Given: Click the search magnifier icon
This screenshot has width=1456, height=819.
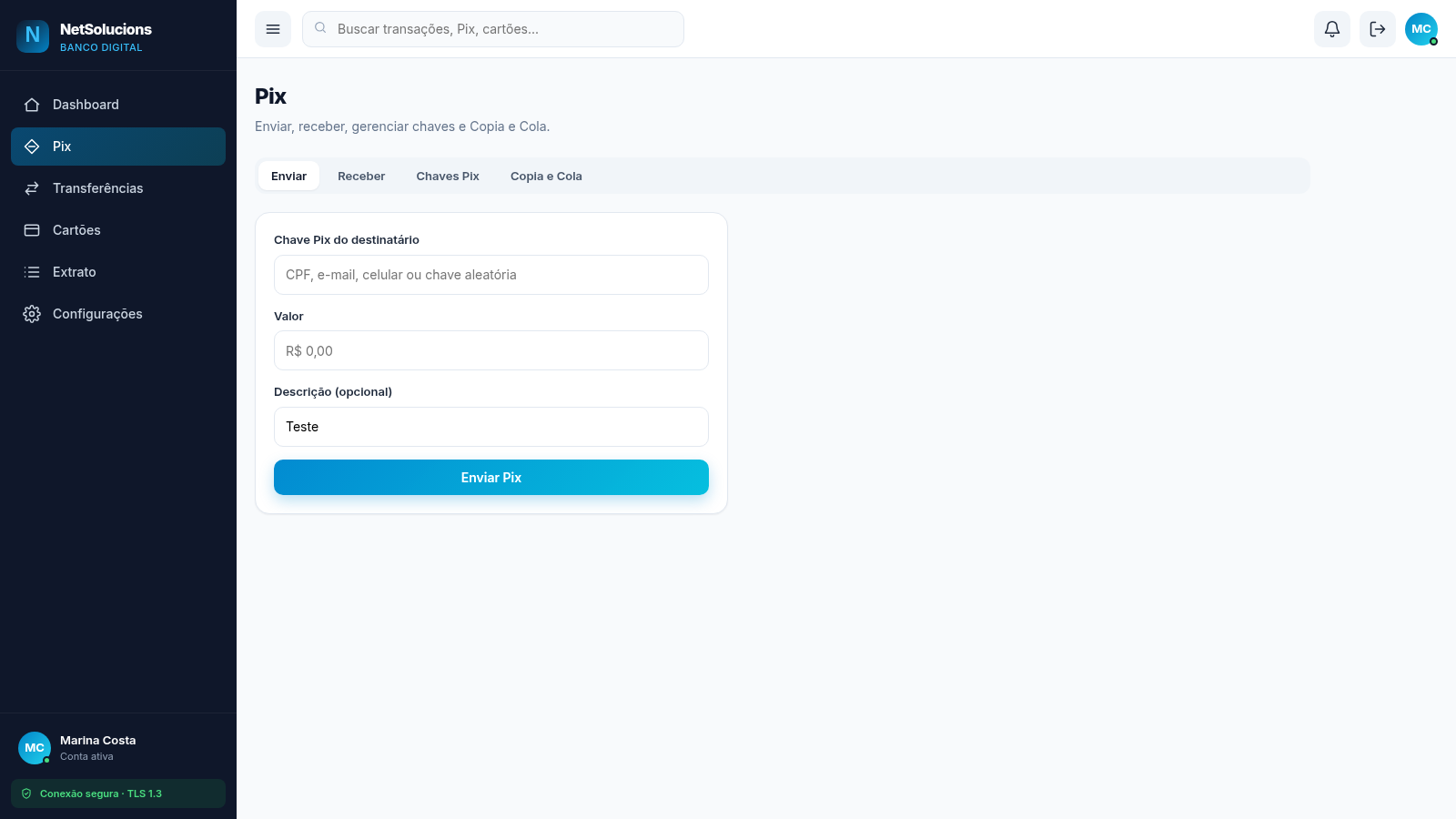Looking at the screenshot, I should [x=320, y=28].
